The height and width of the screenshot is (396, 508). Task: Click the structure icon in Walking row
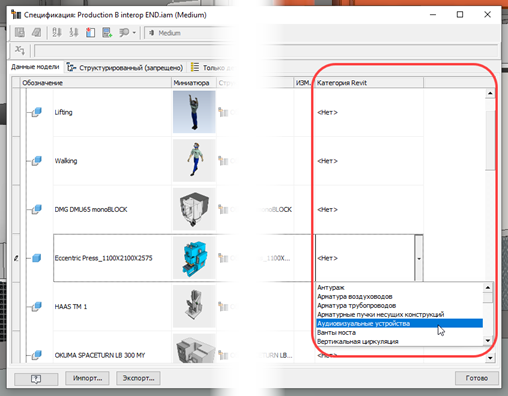[x=223, y=161]
